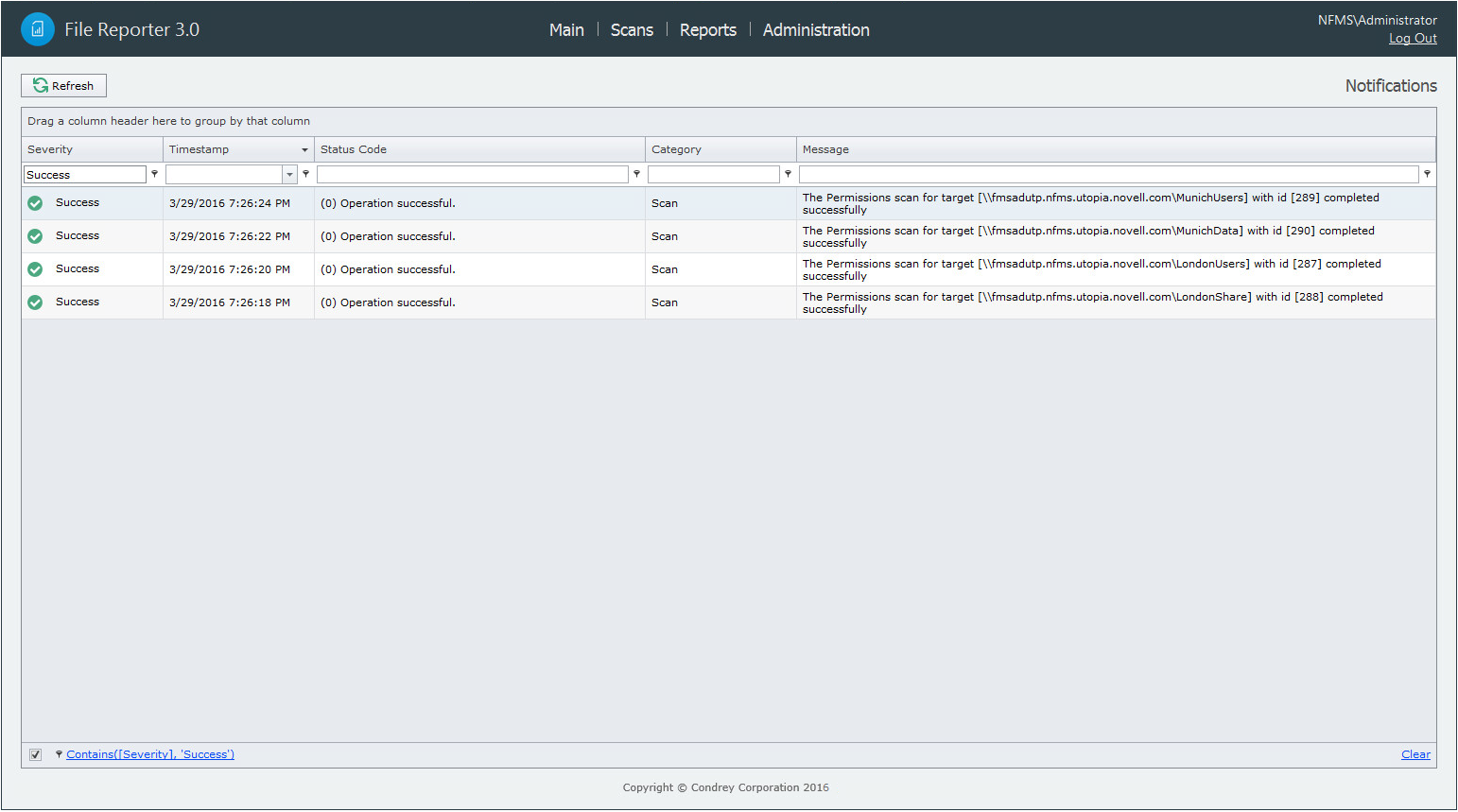Click the LondonShare scan id 288 message
This screenshot has height=812, width=1458.
(1093, 303)
